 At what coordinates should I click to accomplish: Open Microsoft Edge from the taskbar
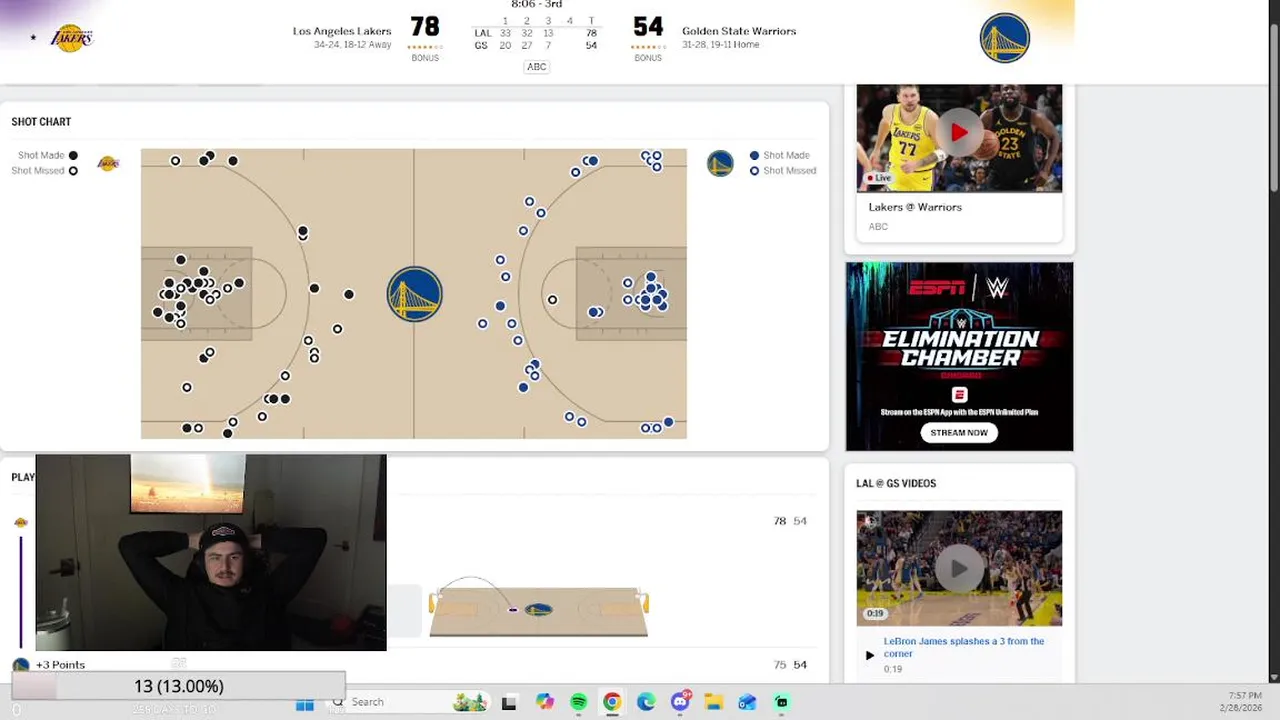646,703
